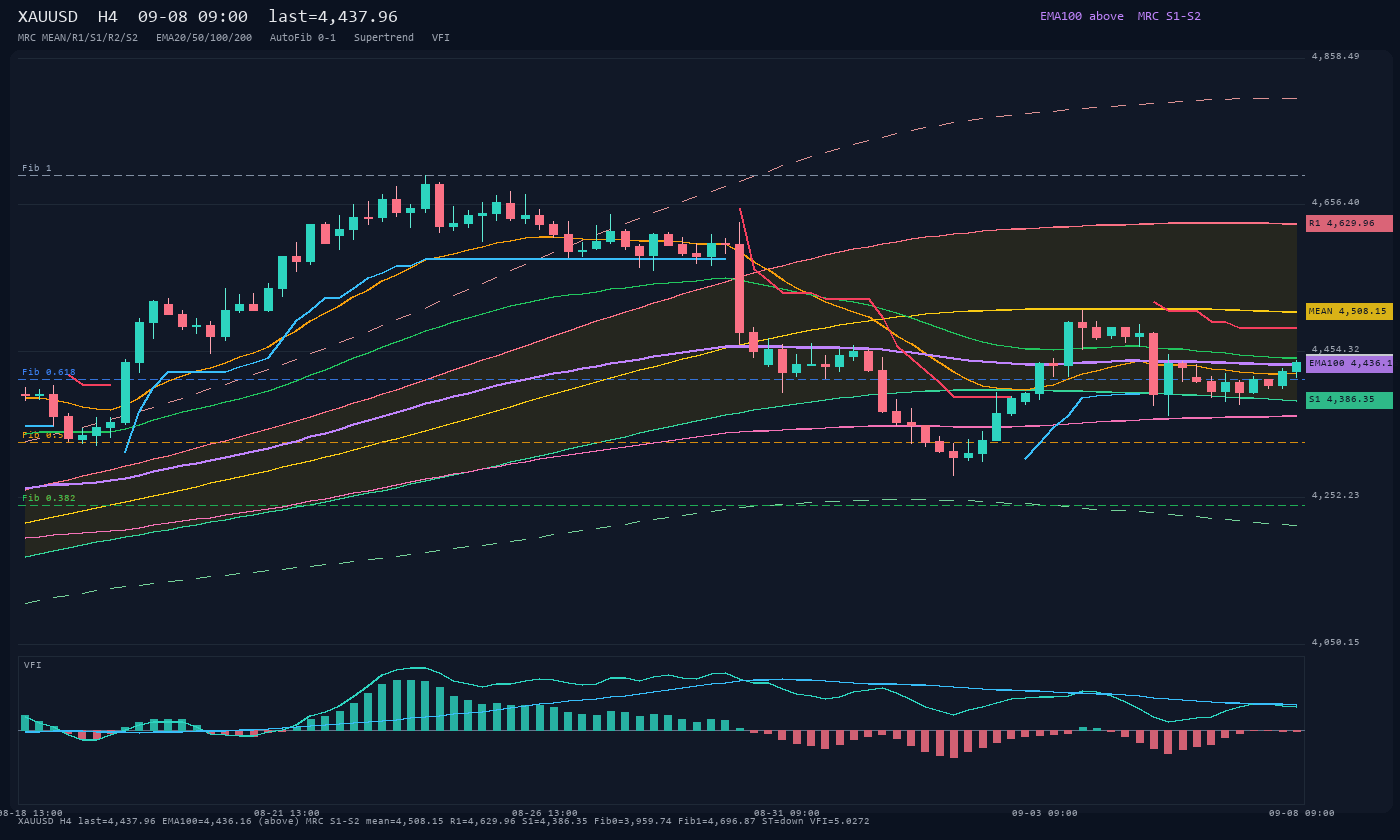The width and height of the screenshot is (1400, 840).
Task: Click "Fib1=4,696.87" in the bottom status line
Action: pyautogui.click(x=719, y=821)
